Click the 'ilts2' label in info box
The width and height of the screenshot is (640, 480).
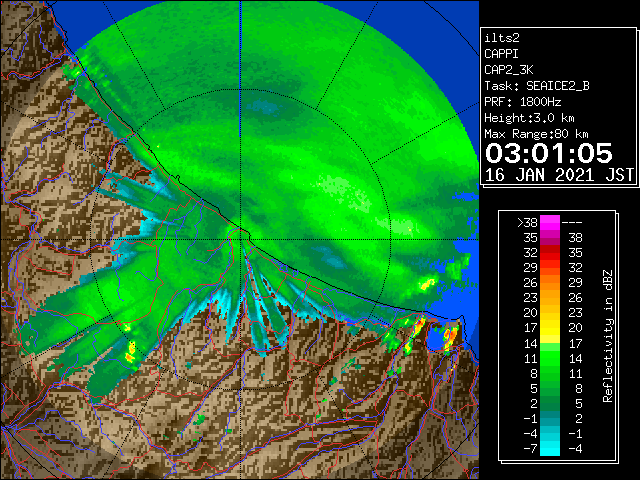(502, 38)
